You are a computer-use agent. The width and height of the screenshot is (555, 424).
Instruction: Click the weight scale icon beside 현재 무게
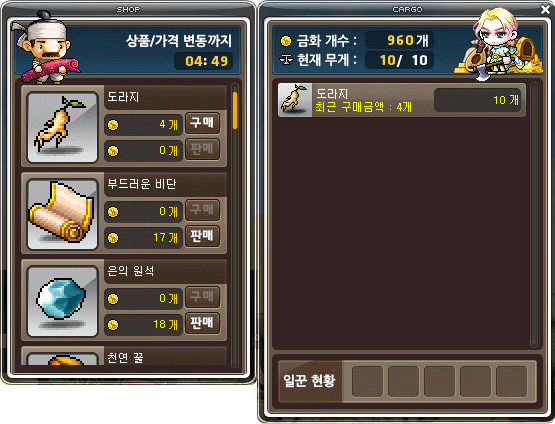286,60
